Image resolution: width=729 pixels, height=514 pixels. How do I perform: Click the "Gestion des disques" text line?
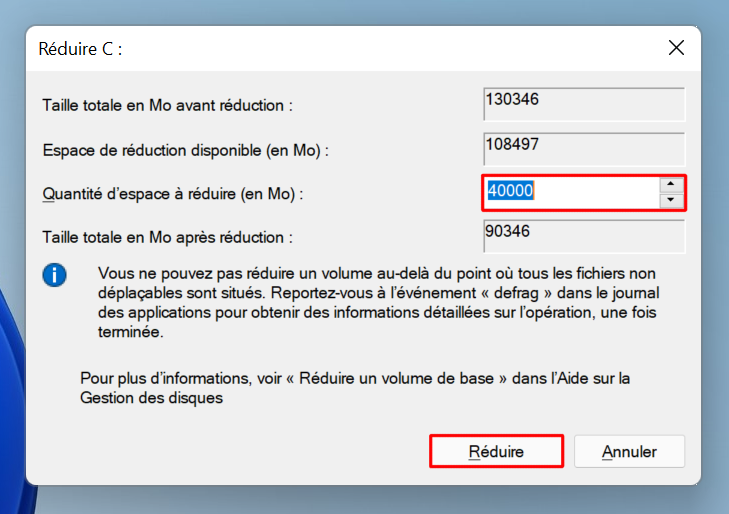coord(152,398)
